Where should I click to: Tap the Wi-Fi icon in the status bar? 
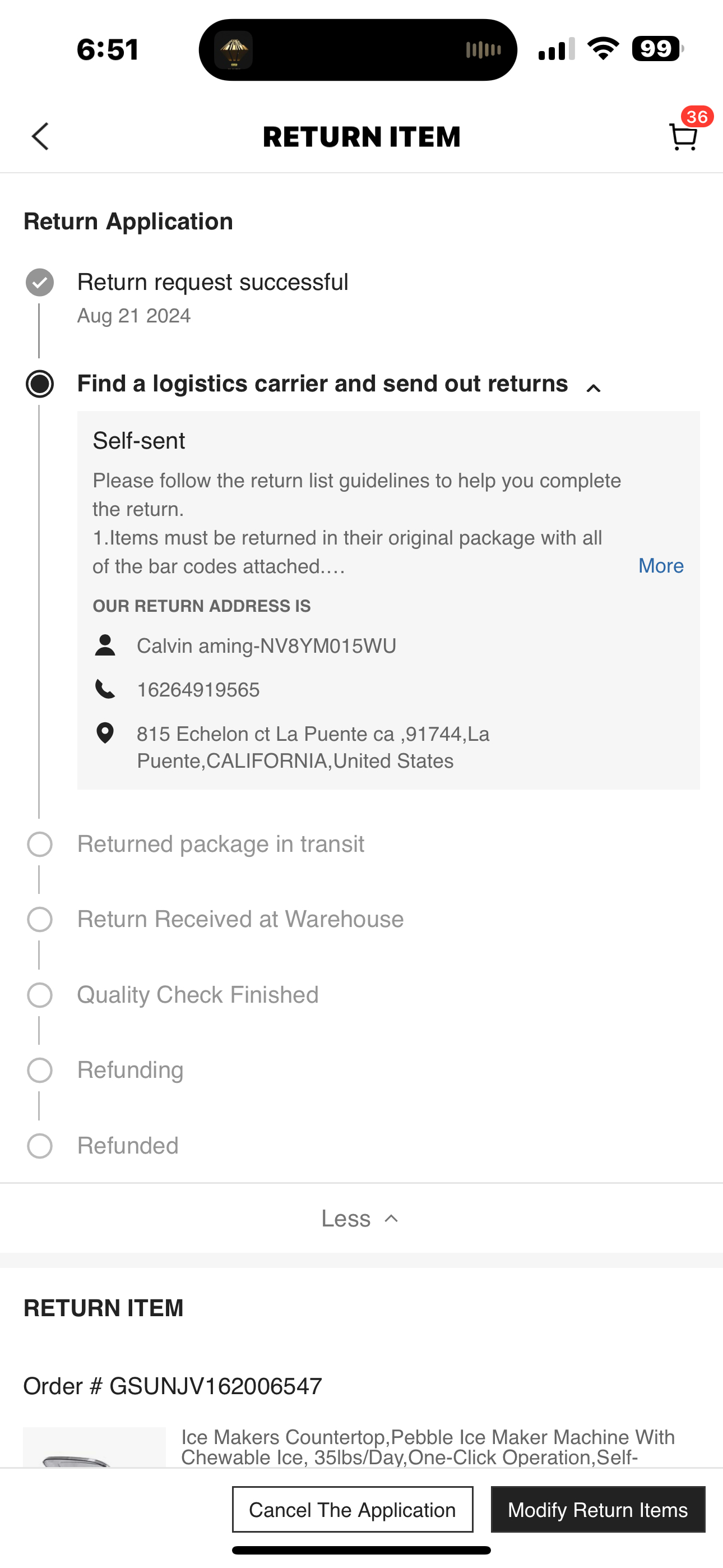tap(603, 49)
